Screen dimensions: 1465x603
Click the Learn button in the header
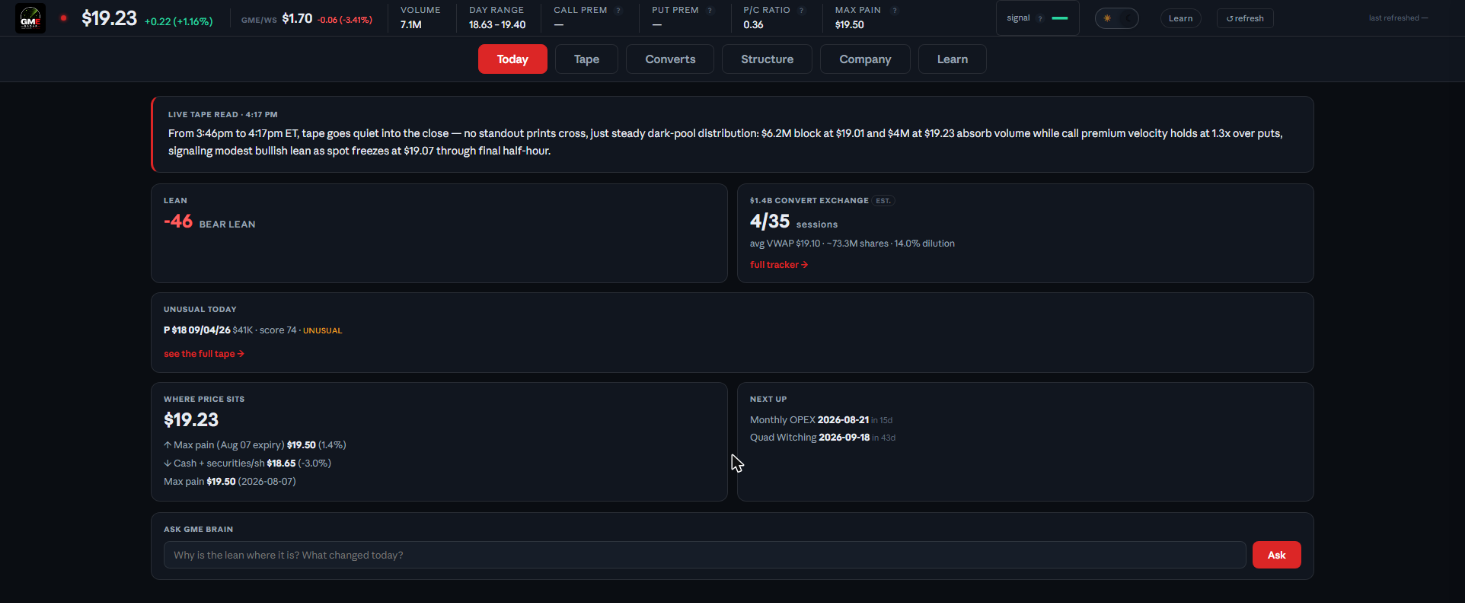click(1181, 18)
